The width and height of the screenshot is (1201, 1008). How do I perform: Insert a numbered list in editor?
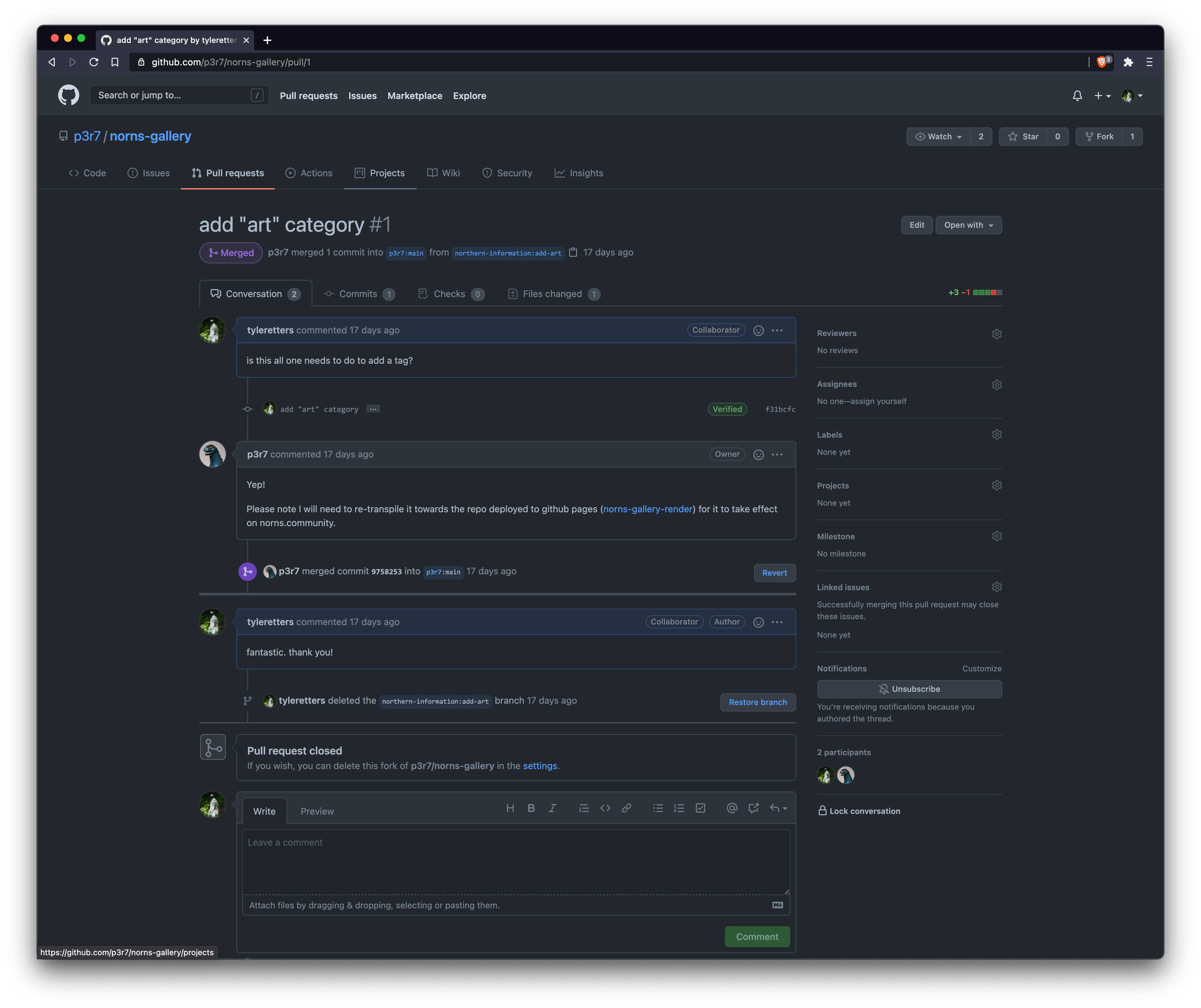679,808
